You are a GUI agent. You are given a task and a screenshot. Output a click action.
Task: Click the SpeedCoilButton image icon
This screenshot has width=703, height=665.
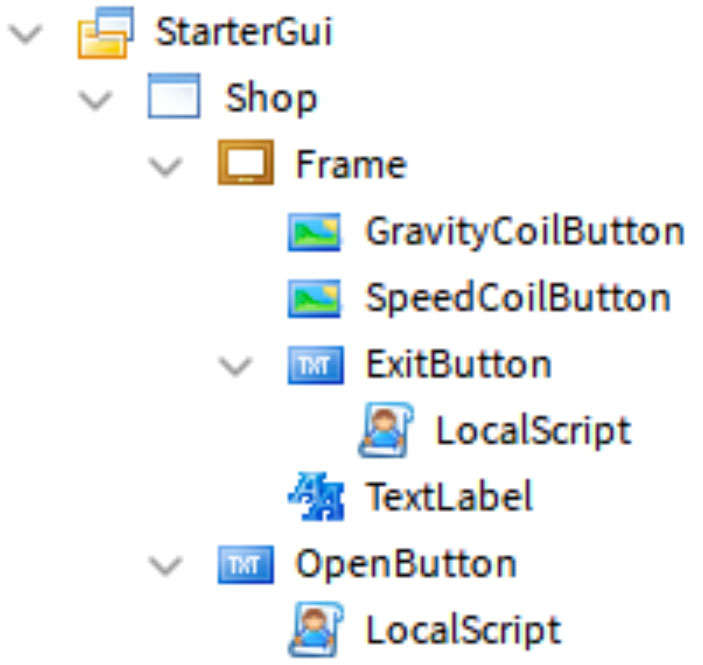pos(314,298)
